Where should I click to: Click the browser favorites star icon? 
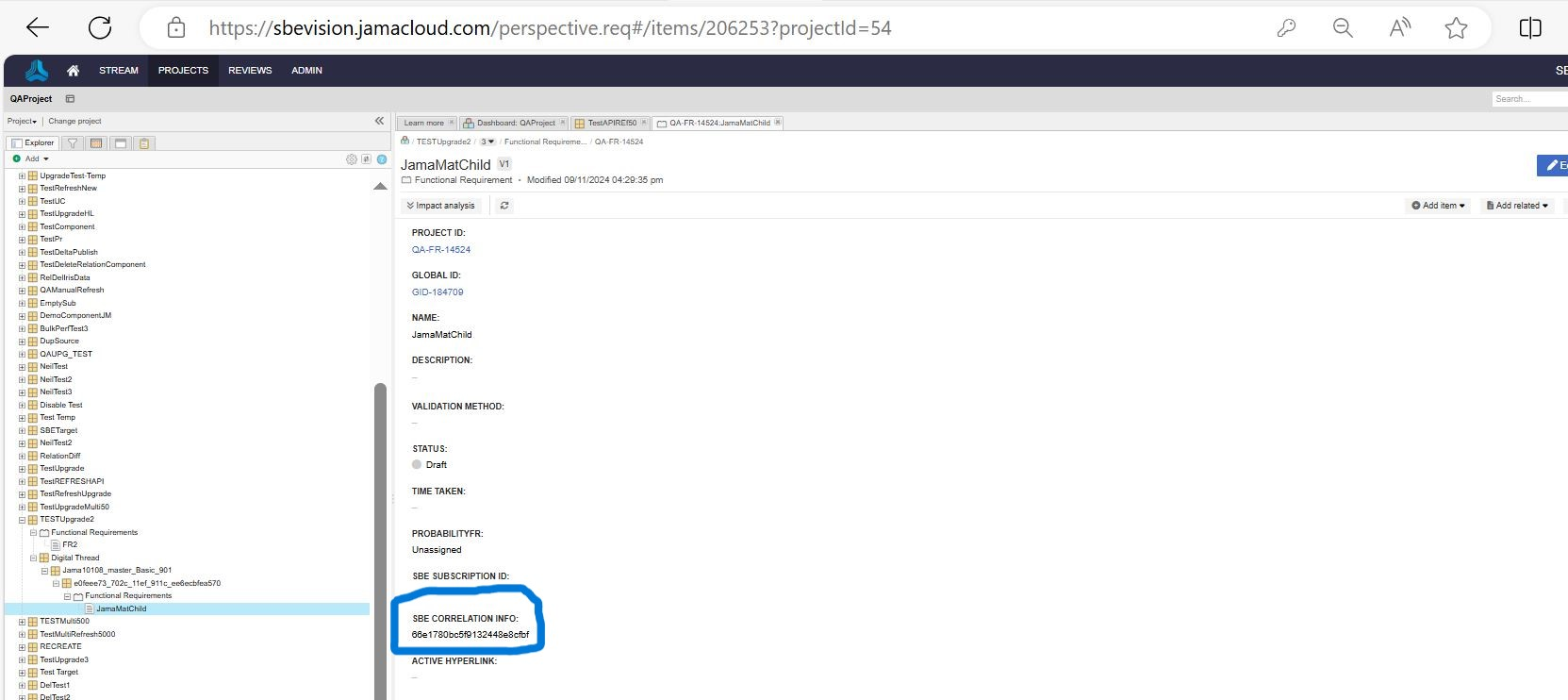(x=1456, y=28)
